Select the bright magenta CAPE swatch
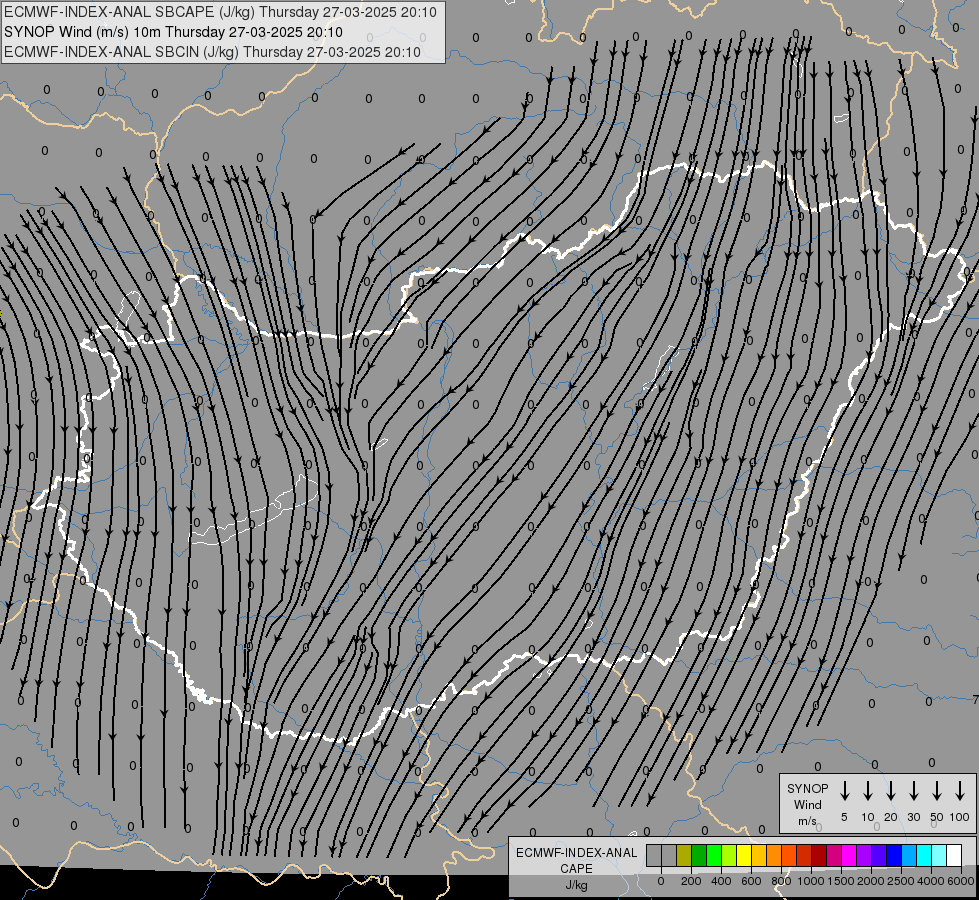 point(849,855)
